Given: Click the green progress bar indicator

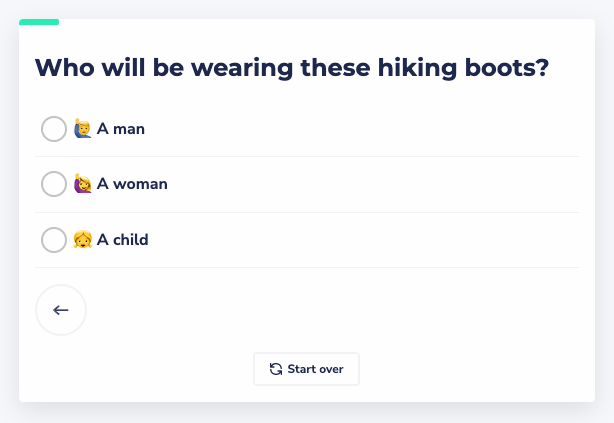Looking at the screenshot, I should tap(39, 21).
